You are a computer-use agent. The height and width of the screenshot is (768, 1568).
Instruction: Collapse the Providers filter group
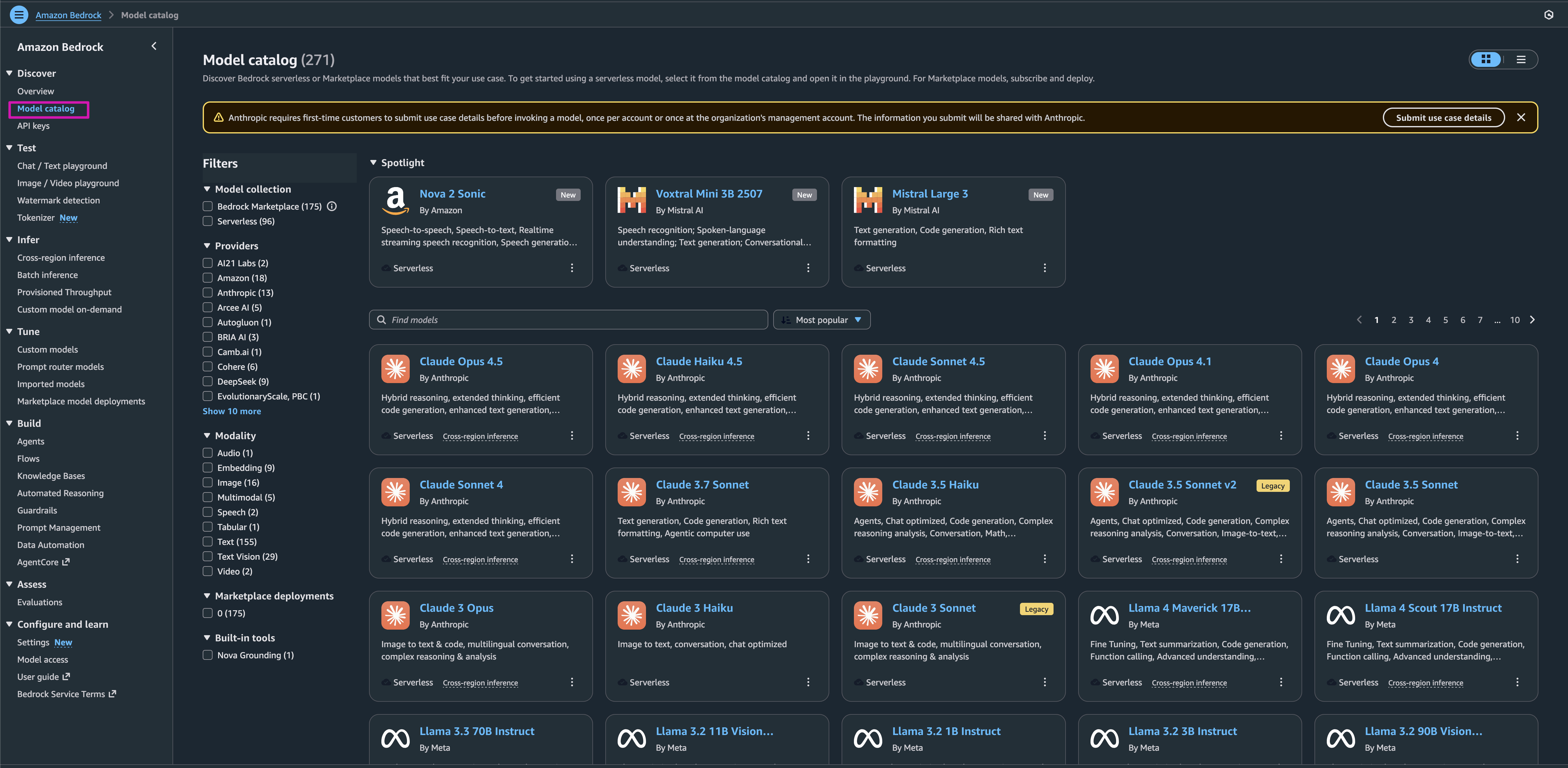(x=207, y=246)
